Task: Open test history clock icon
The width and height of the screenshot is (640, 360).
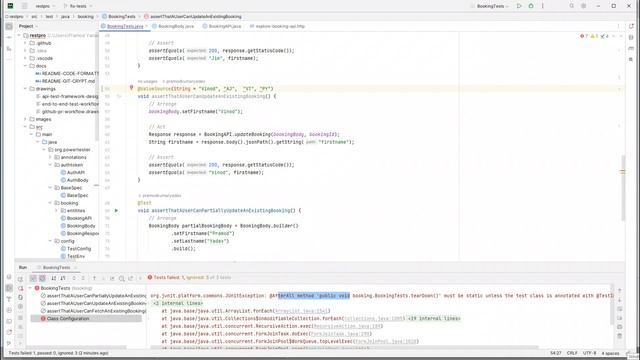Action: 122,278
